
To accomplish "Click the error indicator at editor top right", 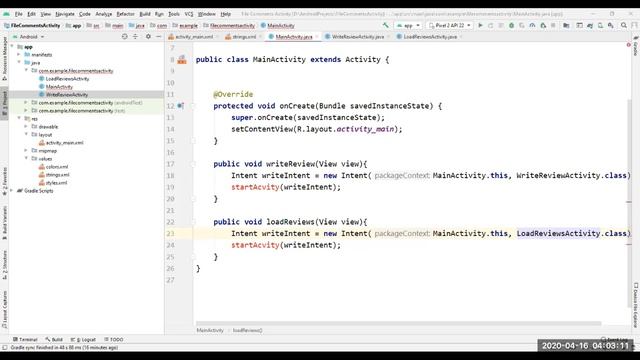I will point(628,44).
